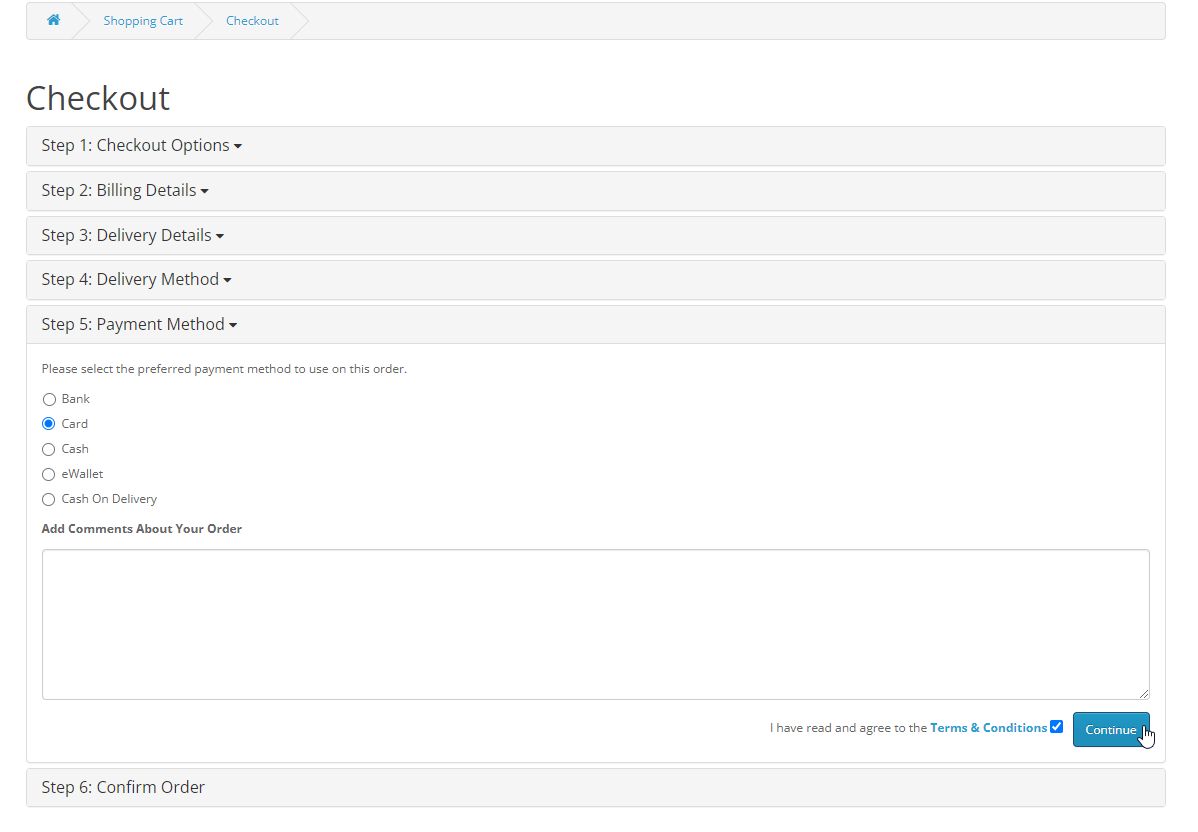Open the Terms & Conditions link
This screenshot has height=832, width=1198.
(988, 728)
